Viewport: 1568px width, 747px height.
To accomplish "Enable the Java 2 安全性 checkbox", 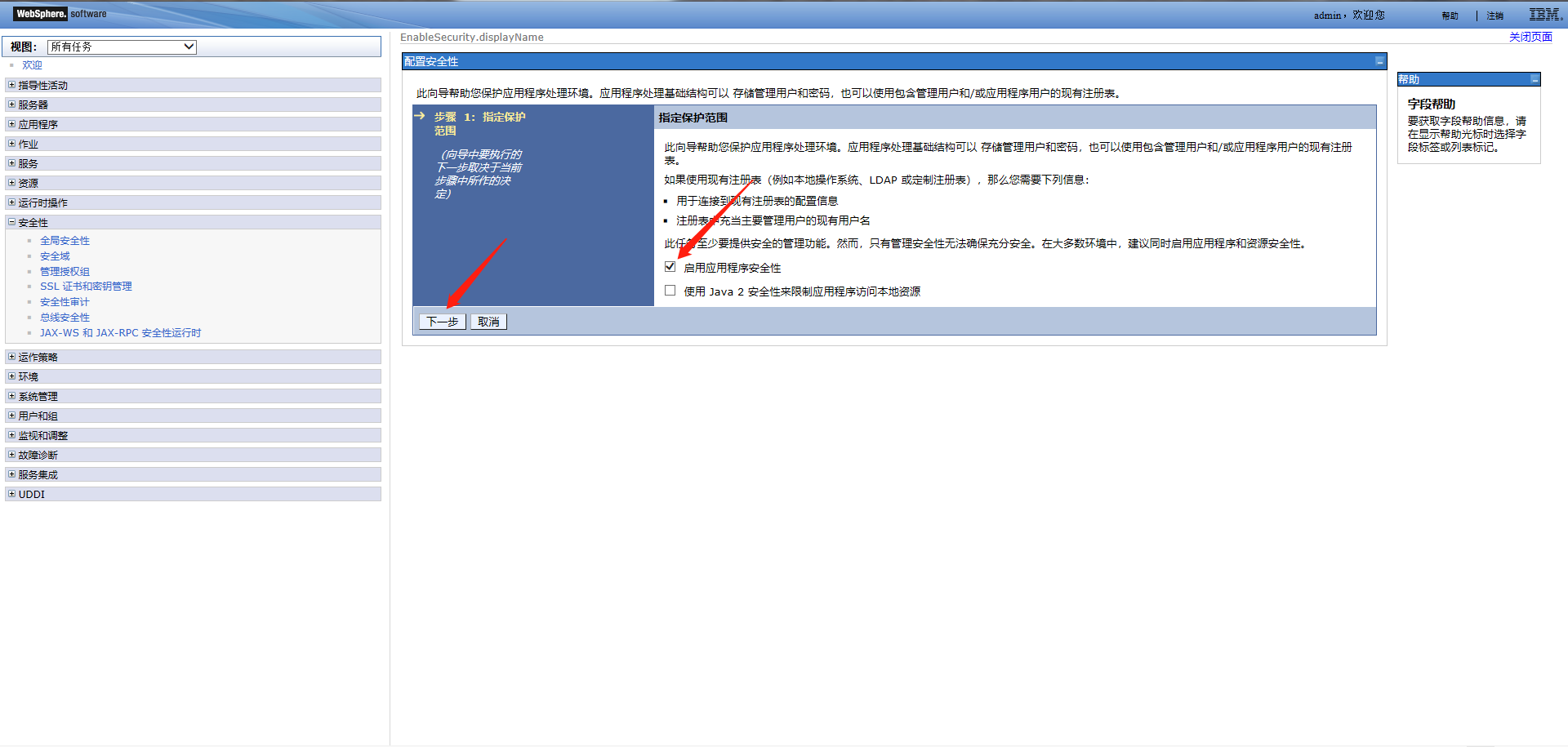I will point(670,291).
